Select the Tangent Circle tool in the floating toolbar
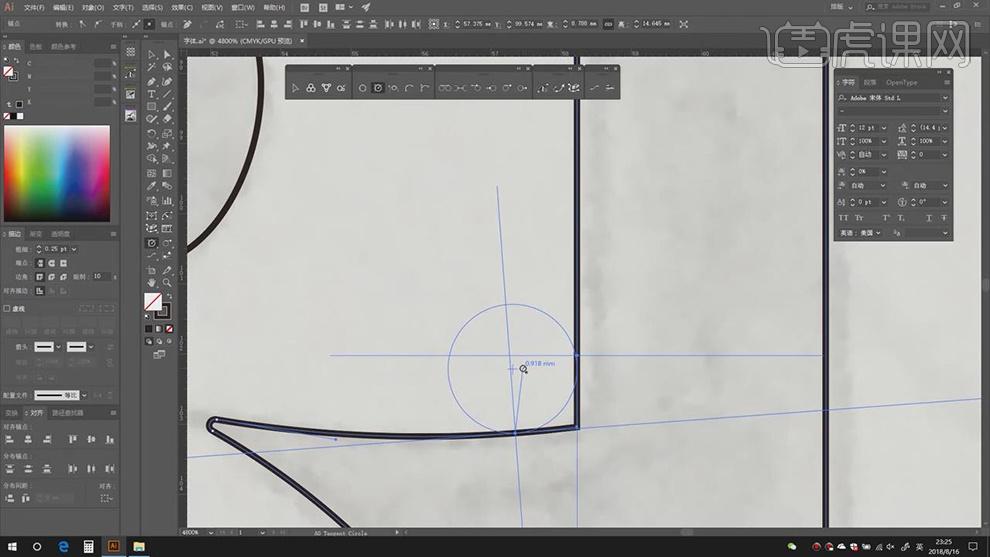The width and height of the screenshot is (990, 557). pyautogui.click(x=378, y=88)
